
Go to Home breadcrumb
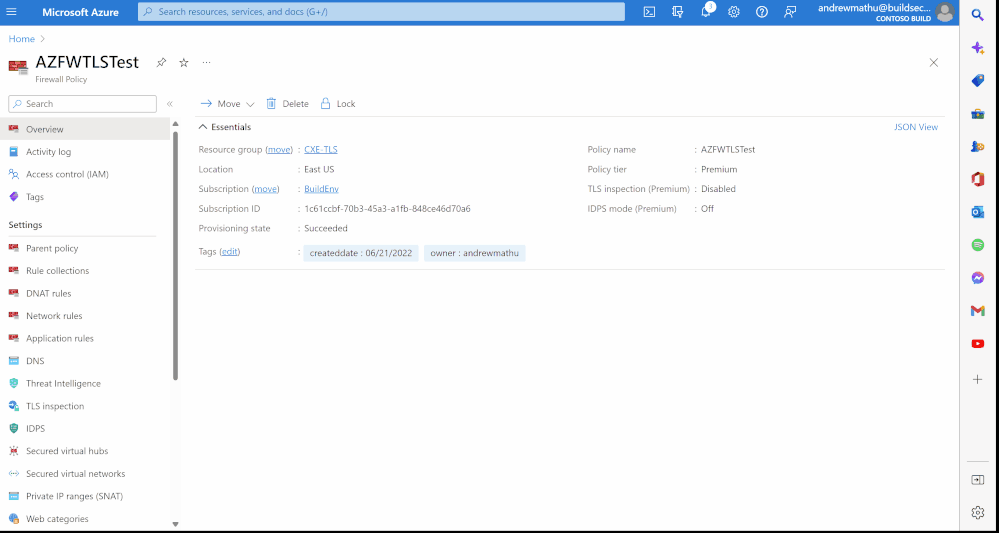pos(22,39)
